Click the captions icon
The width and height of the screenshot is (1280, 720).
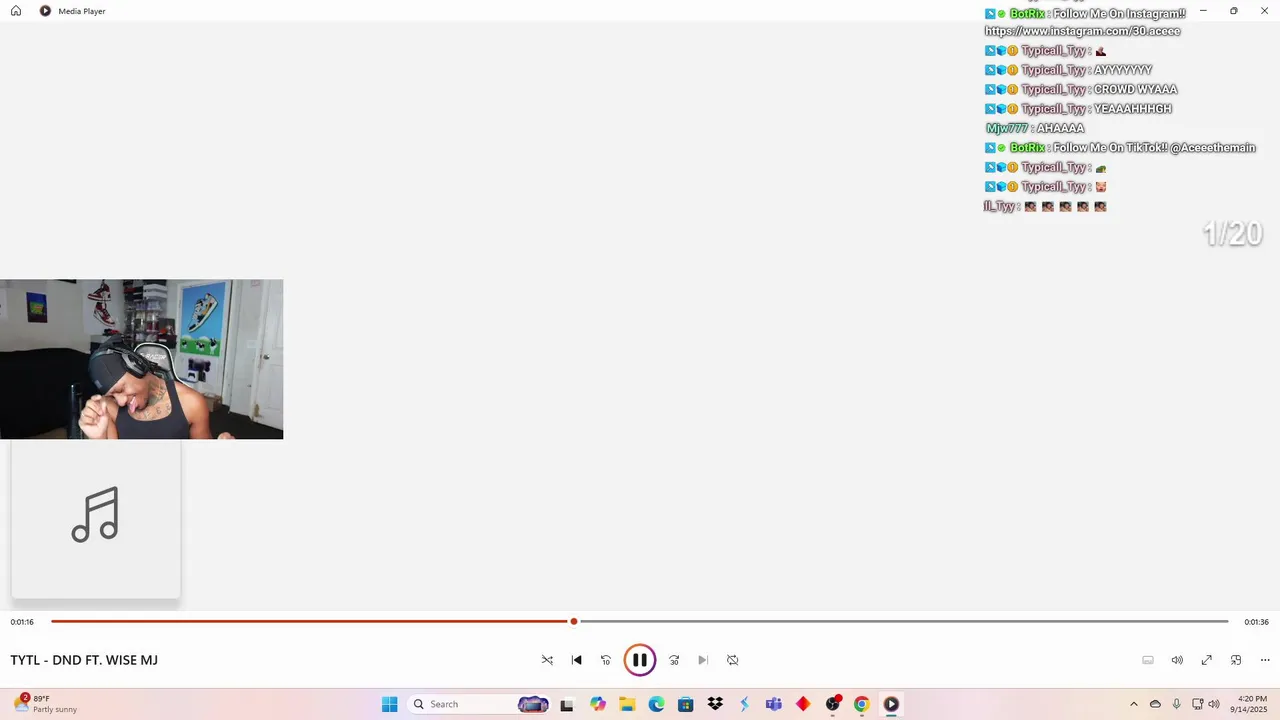point(1148,660)
